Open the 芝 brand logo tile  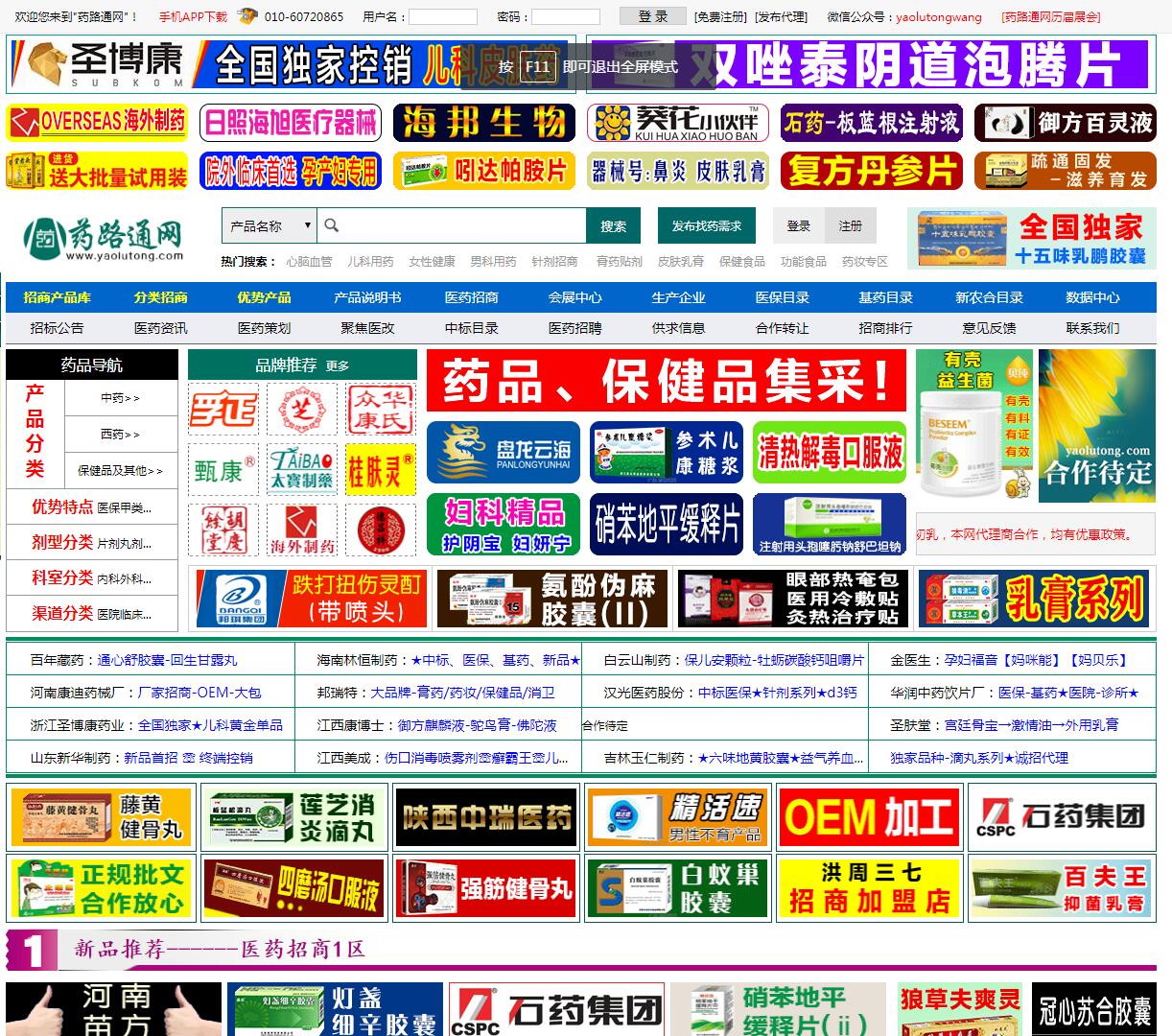pos(302,410)
